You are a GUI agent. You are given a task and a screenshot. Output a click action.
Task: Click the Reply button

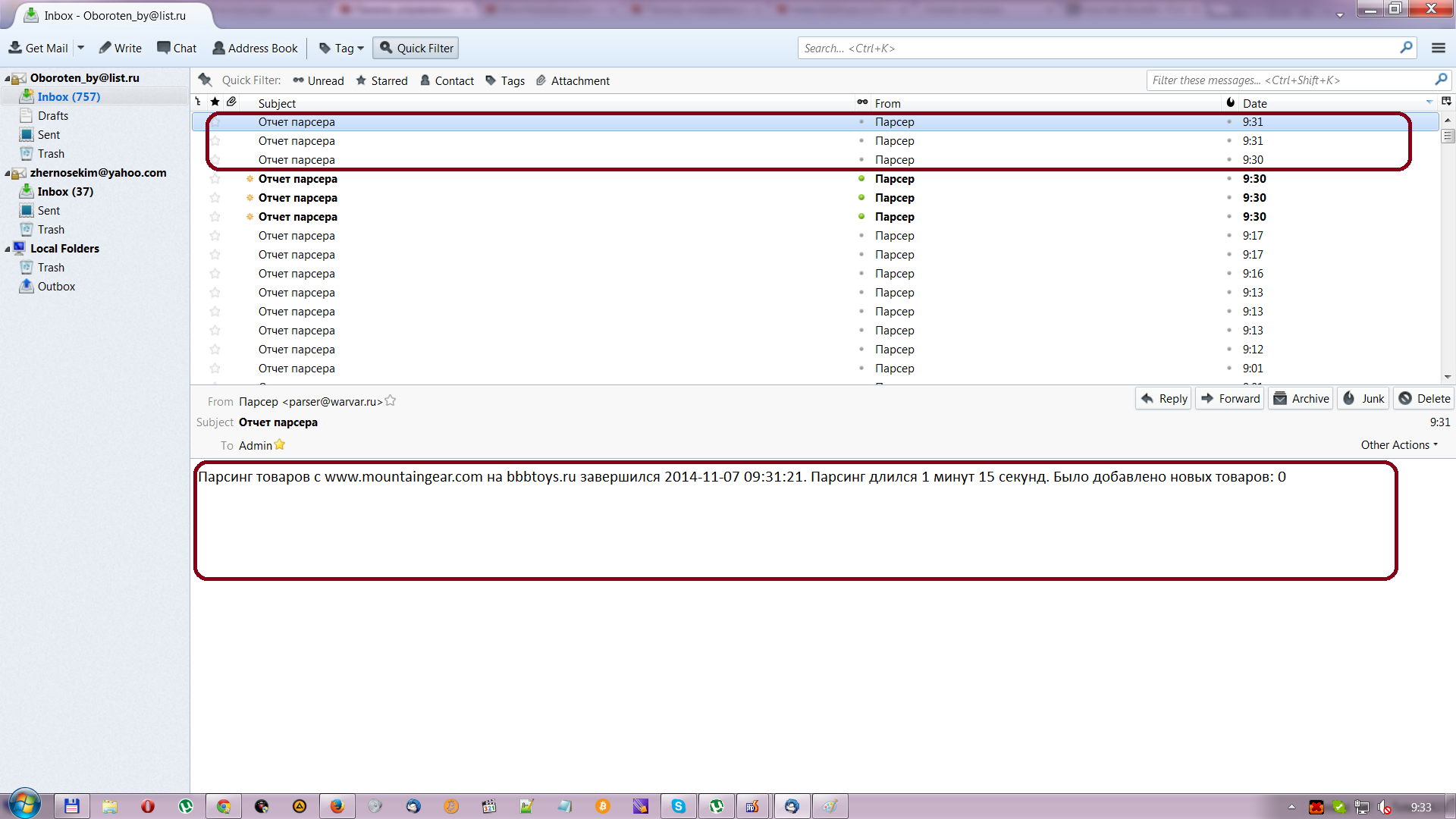tap(1163, 399)
